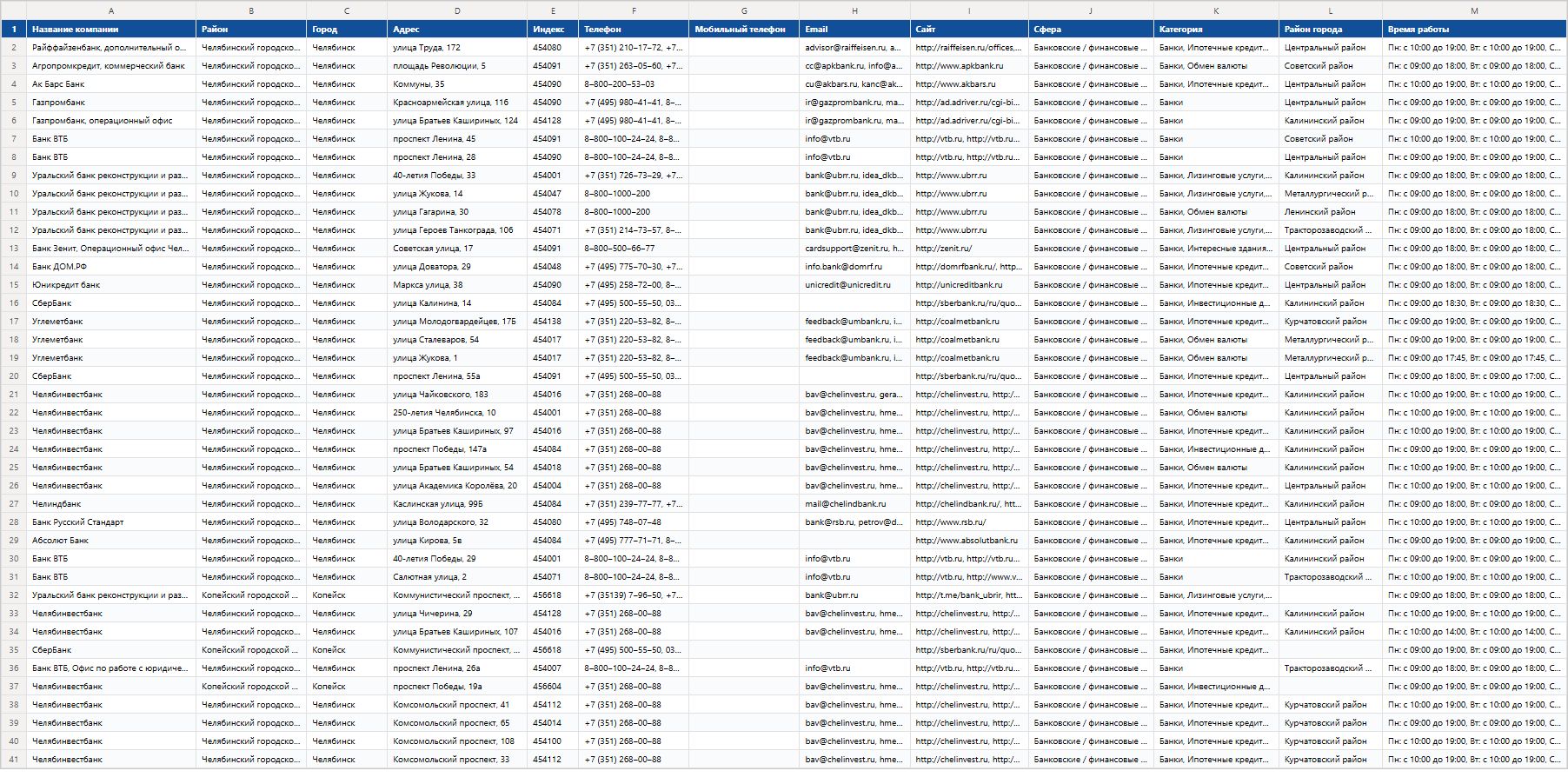This screenshot has height=784, width=1568.
Task: Open the http://www.apkbank.ru link
Action: pyautogui.click(x=969, y=66)
